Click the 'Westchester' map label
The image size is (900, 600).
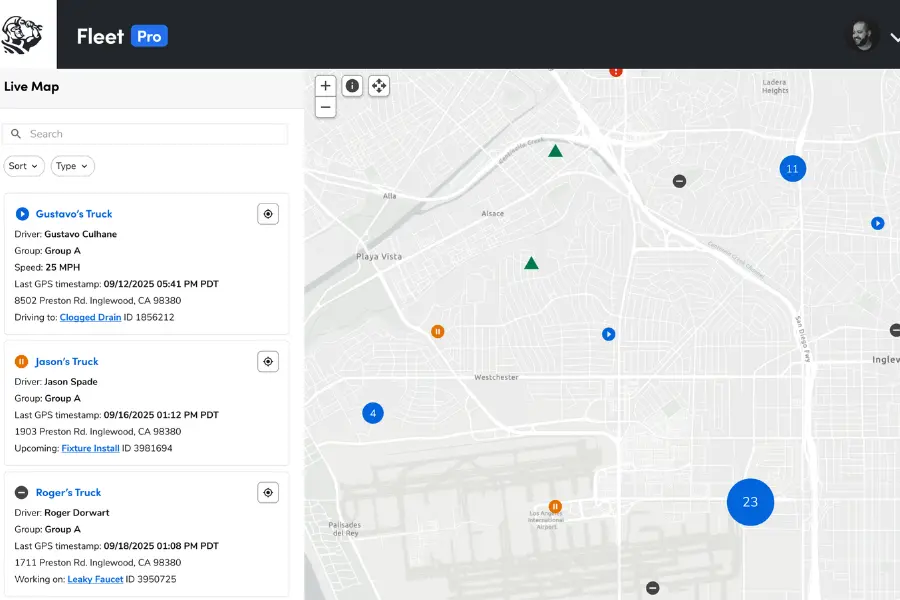496,377
